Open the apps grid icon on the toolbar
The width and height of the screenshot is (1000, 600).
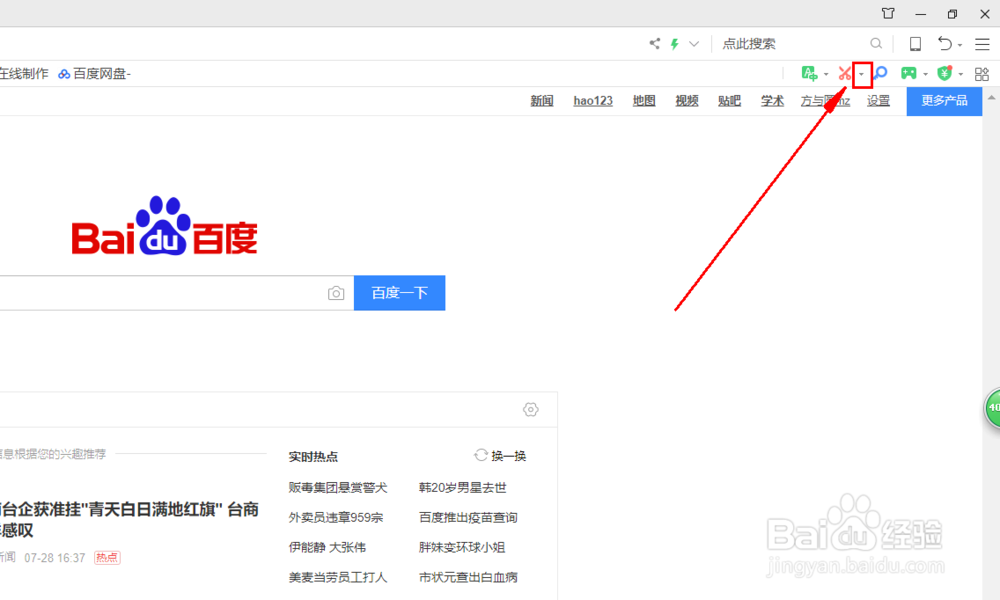pos(981,73)
